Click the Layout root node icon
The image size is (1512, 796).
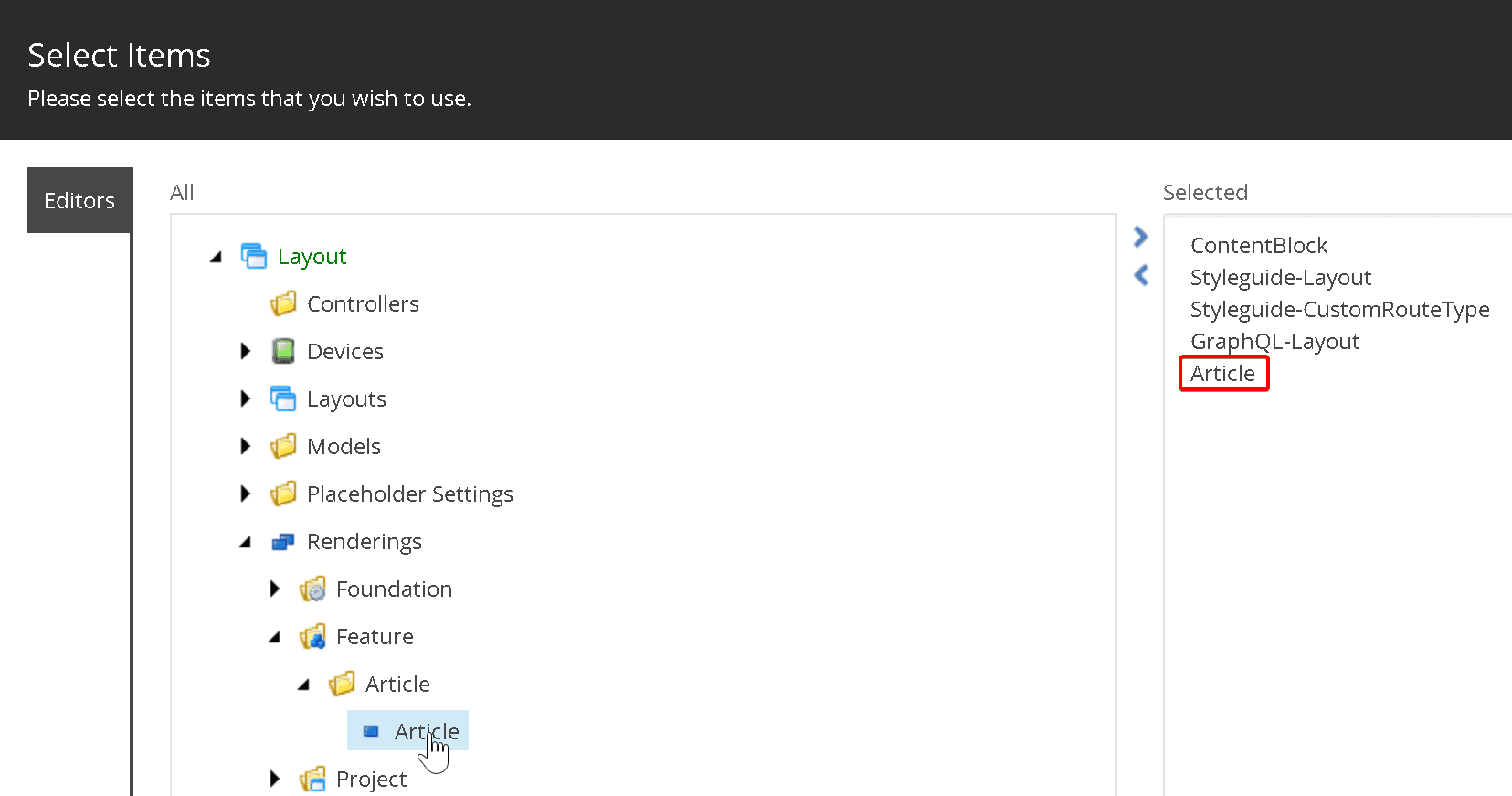coord(253,256)
